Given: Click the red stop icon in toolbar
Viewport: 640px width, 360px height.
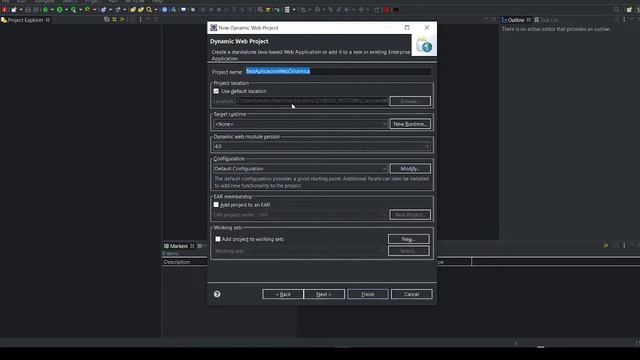Looking at the screenshot, I should [x=387, y=10].
